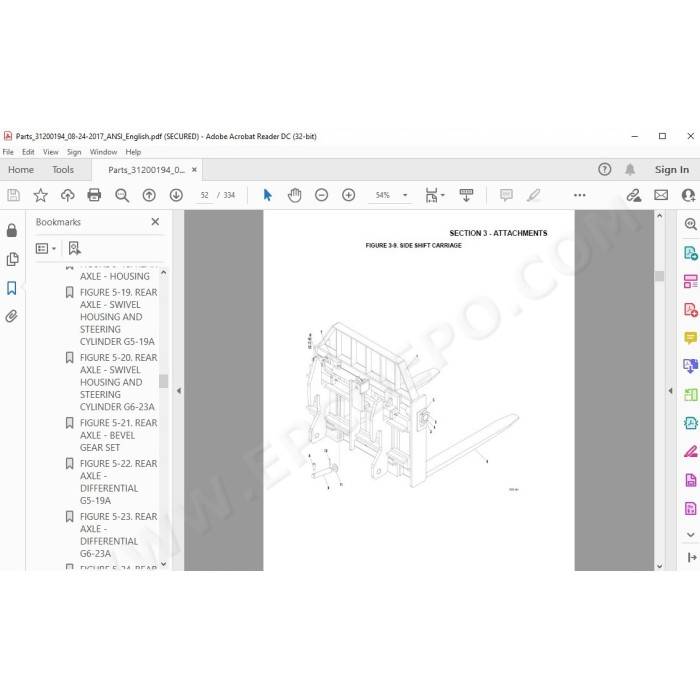Viewport: 700px width, 700px height.
Task: Toggle Bookmarks panel ribbon icon
Action: pos(12,288)
